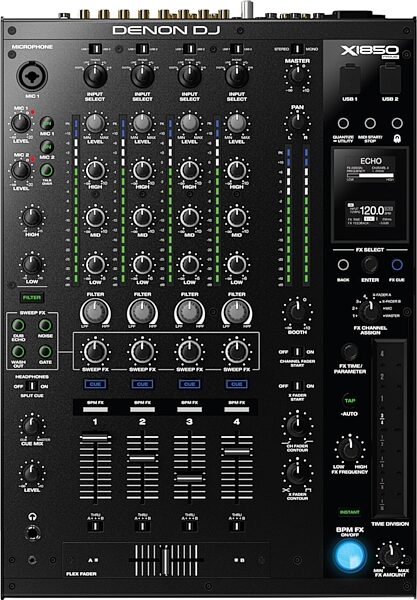Click the 120.0 BPM readout on display
417x600 pixels.
coord(372,210)
